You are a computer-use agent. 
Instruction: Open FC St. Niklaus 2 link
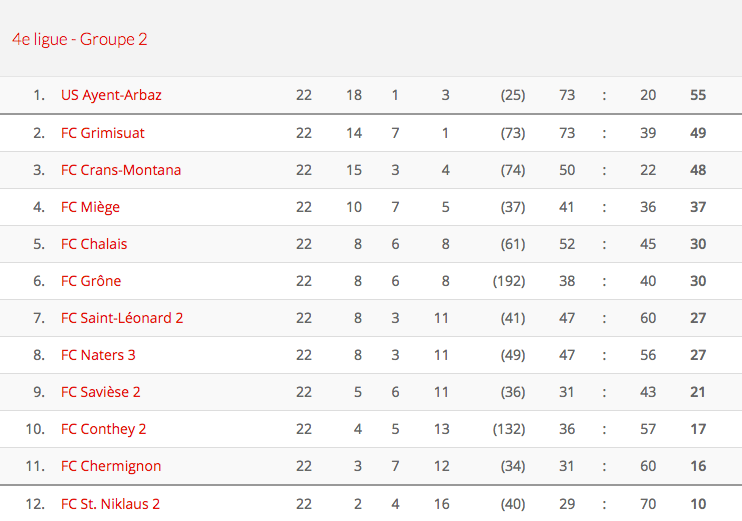tap(111, 504)
